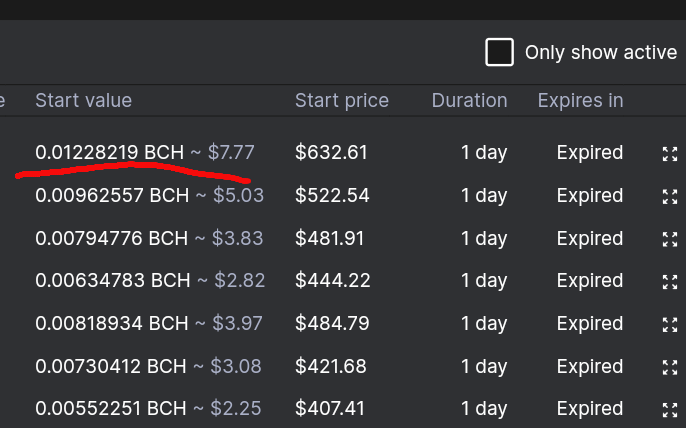Click the 0.00730412 BCH entry
Image resolution: width=686 pixels, height=428 pixels.
click(111, 366)
